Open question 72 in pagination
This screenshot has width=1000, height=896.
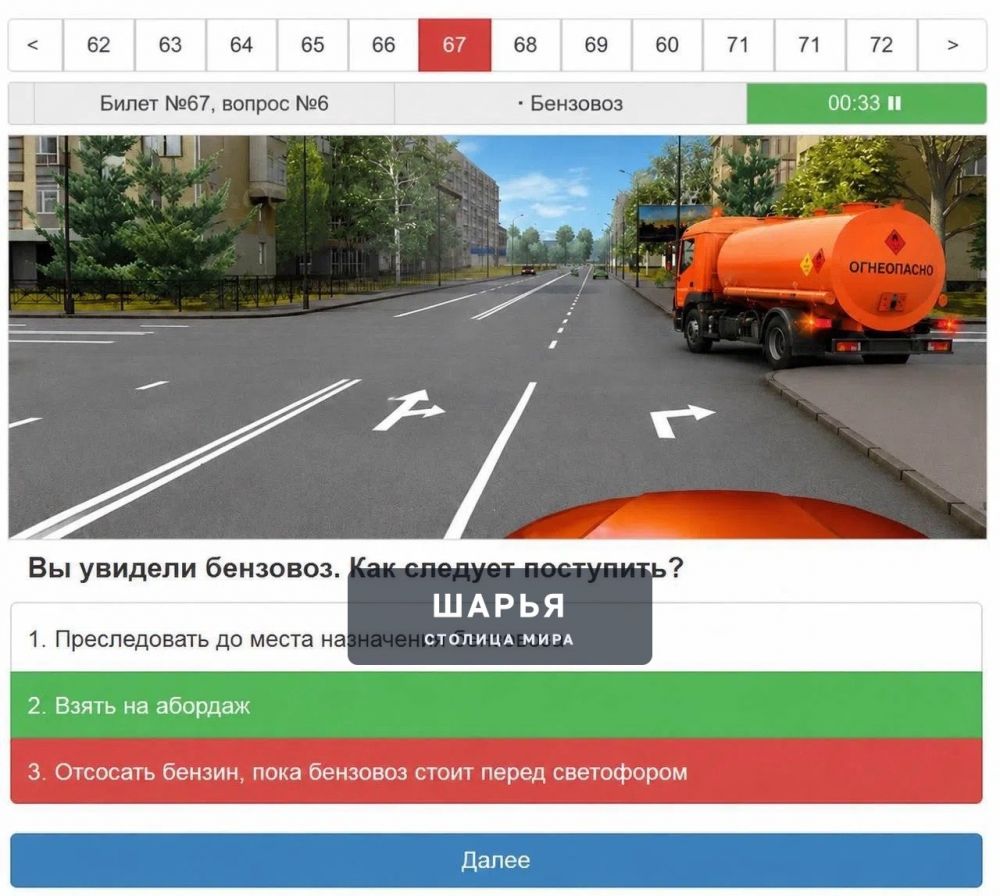click(881, 45)
